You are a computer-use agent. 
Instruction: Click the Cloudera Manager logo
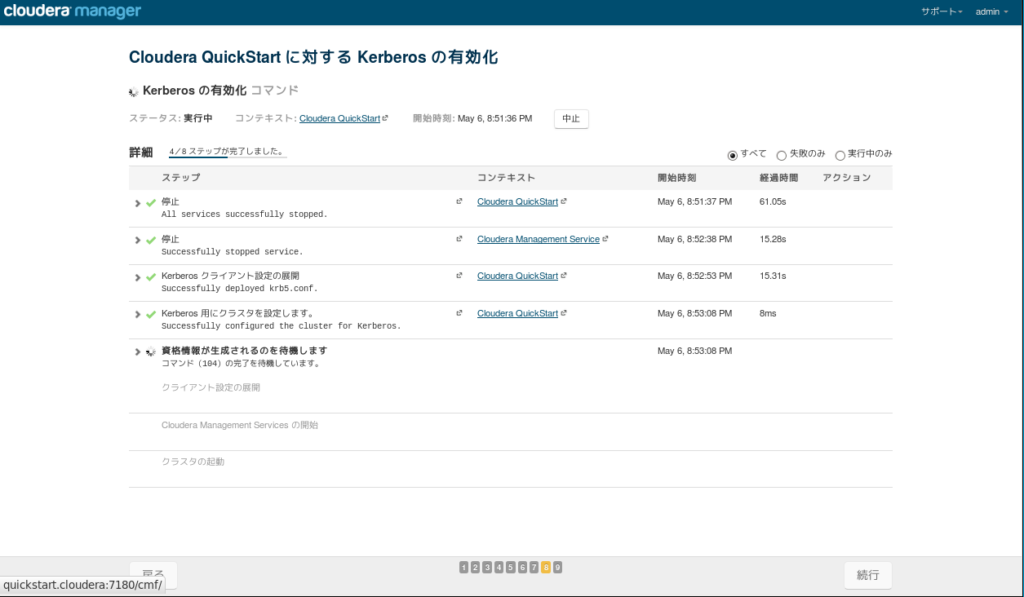72,11
